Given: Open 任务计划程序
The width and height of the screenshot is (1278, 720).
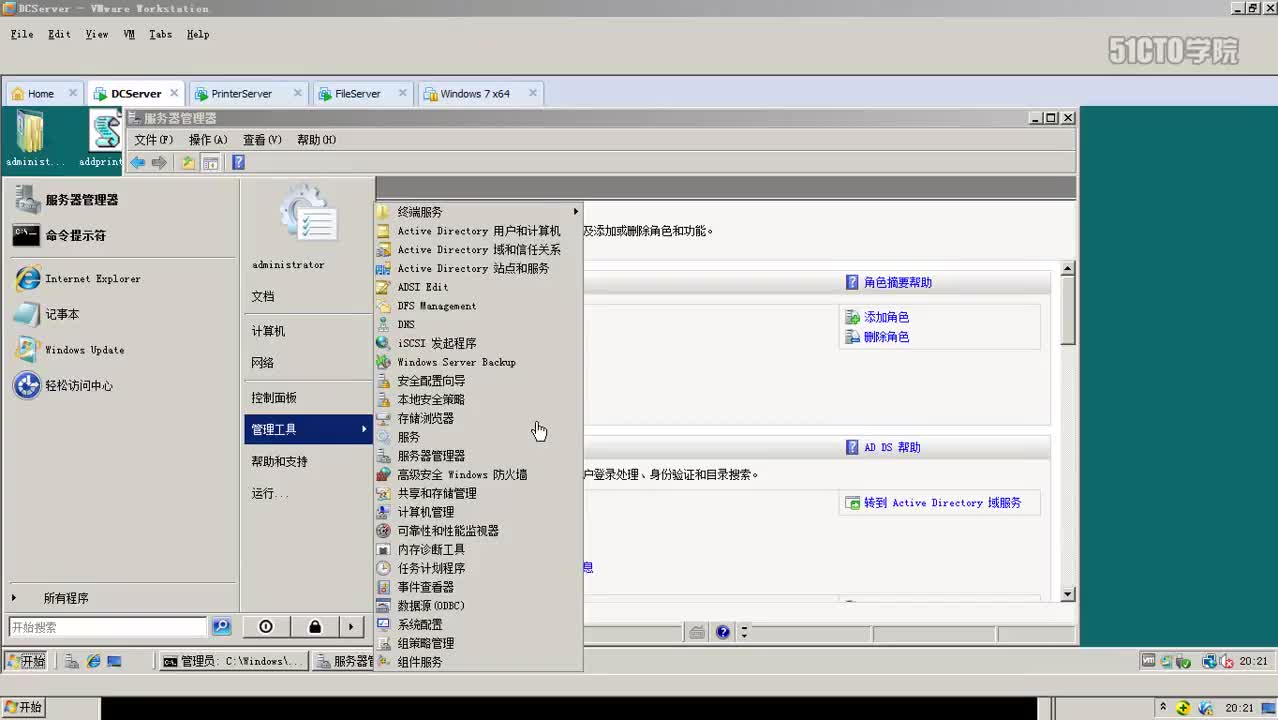Looking at the screenshot, I should click(x=478, y=568).
